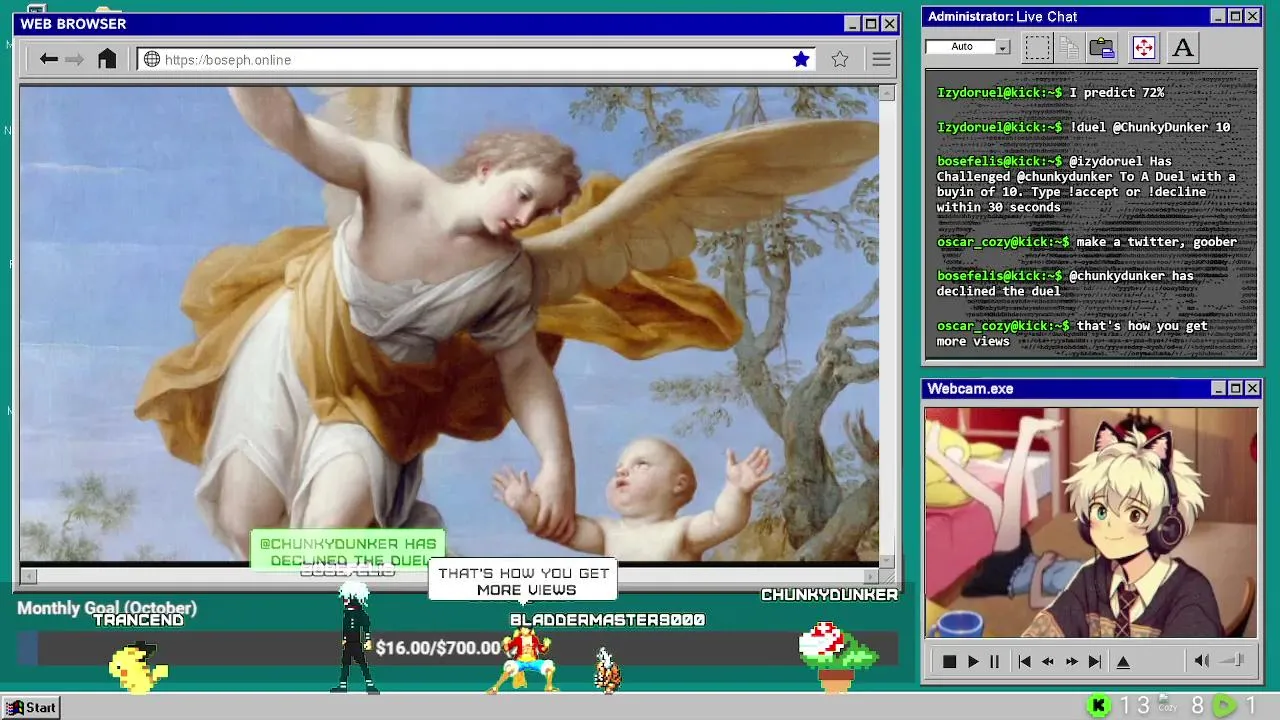Click the globe icon in address bar
The width and height of the screenshot is (1280, 720).
click(152, 59)
